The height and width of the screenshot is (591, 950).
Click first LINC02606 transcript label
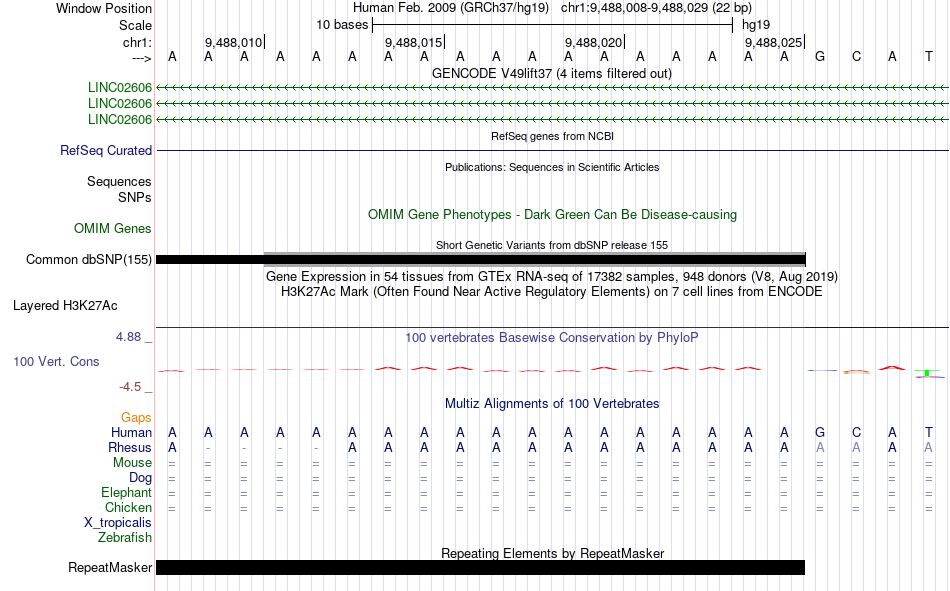(119, 88)
